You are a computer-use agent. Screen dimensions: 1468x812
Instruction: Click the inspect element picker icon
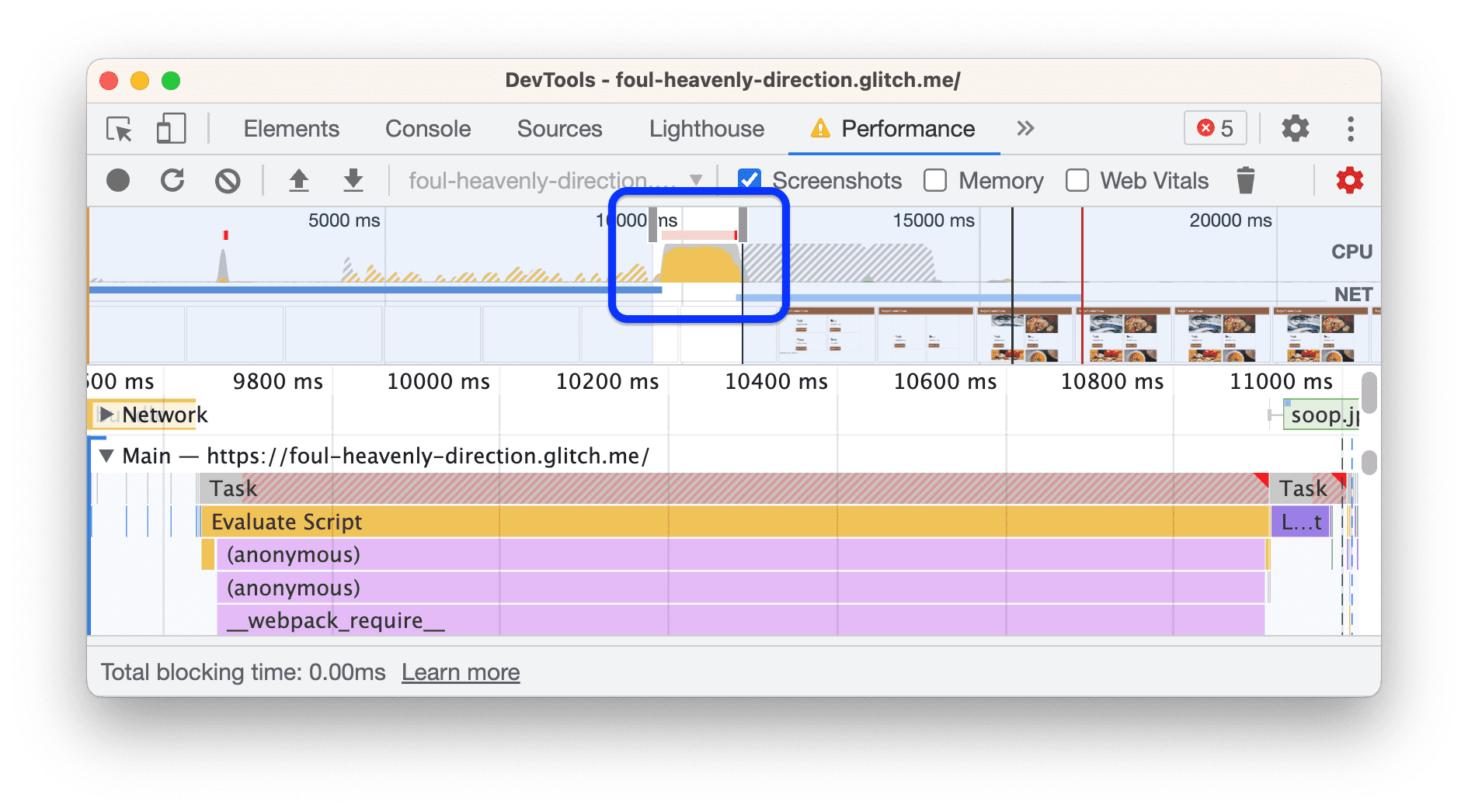[x=120, y=129]
